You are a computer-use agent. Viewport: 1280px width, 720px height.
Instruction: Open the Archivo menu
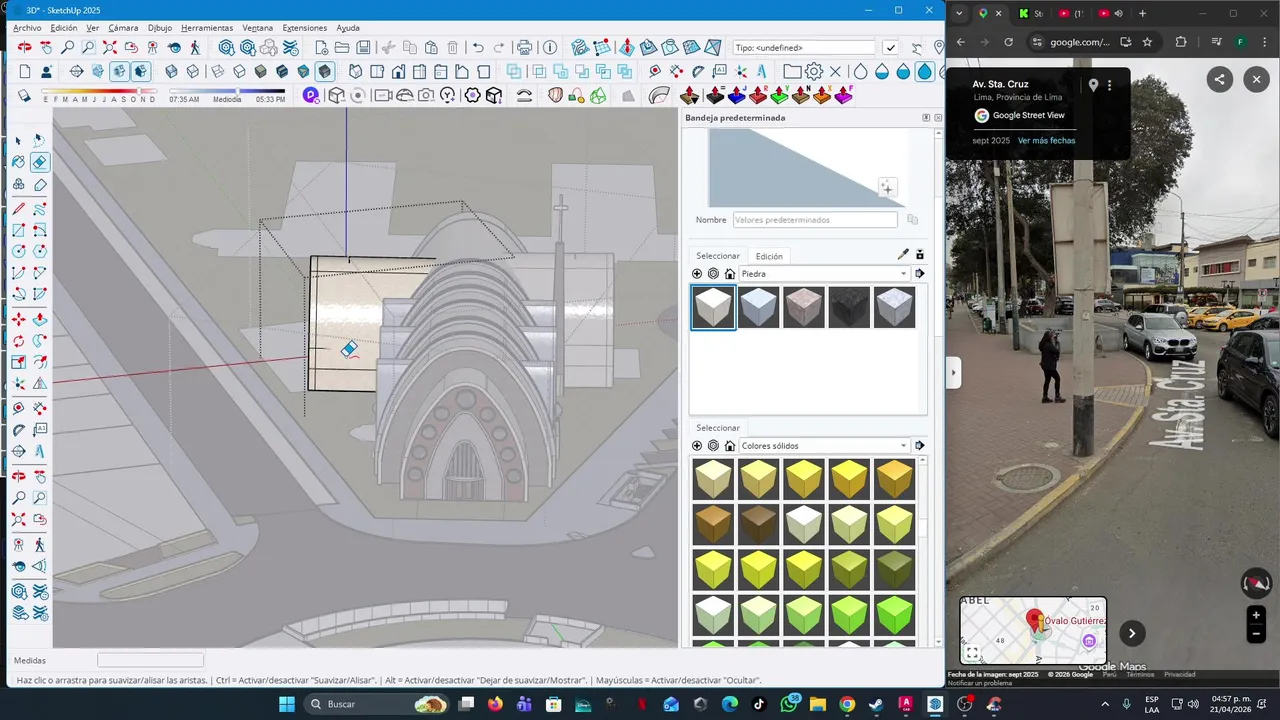pyautogui.click(x=27, y=28)
